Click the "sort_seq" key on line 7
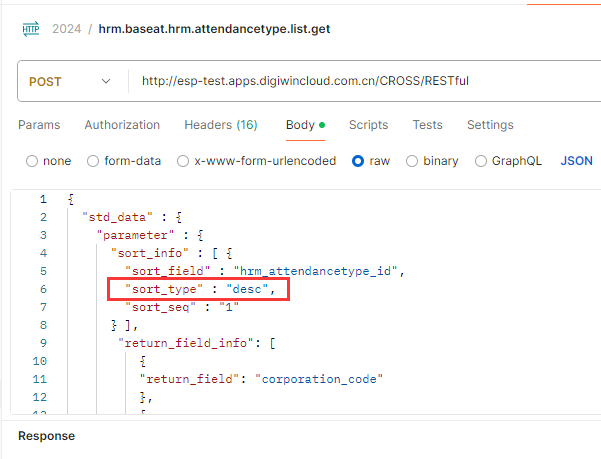Image resolution: width=601 pixels, height=459 pixels. point(160,307)
